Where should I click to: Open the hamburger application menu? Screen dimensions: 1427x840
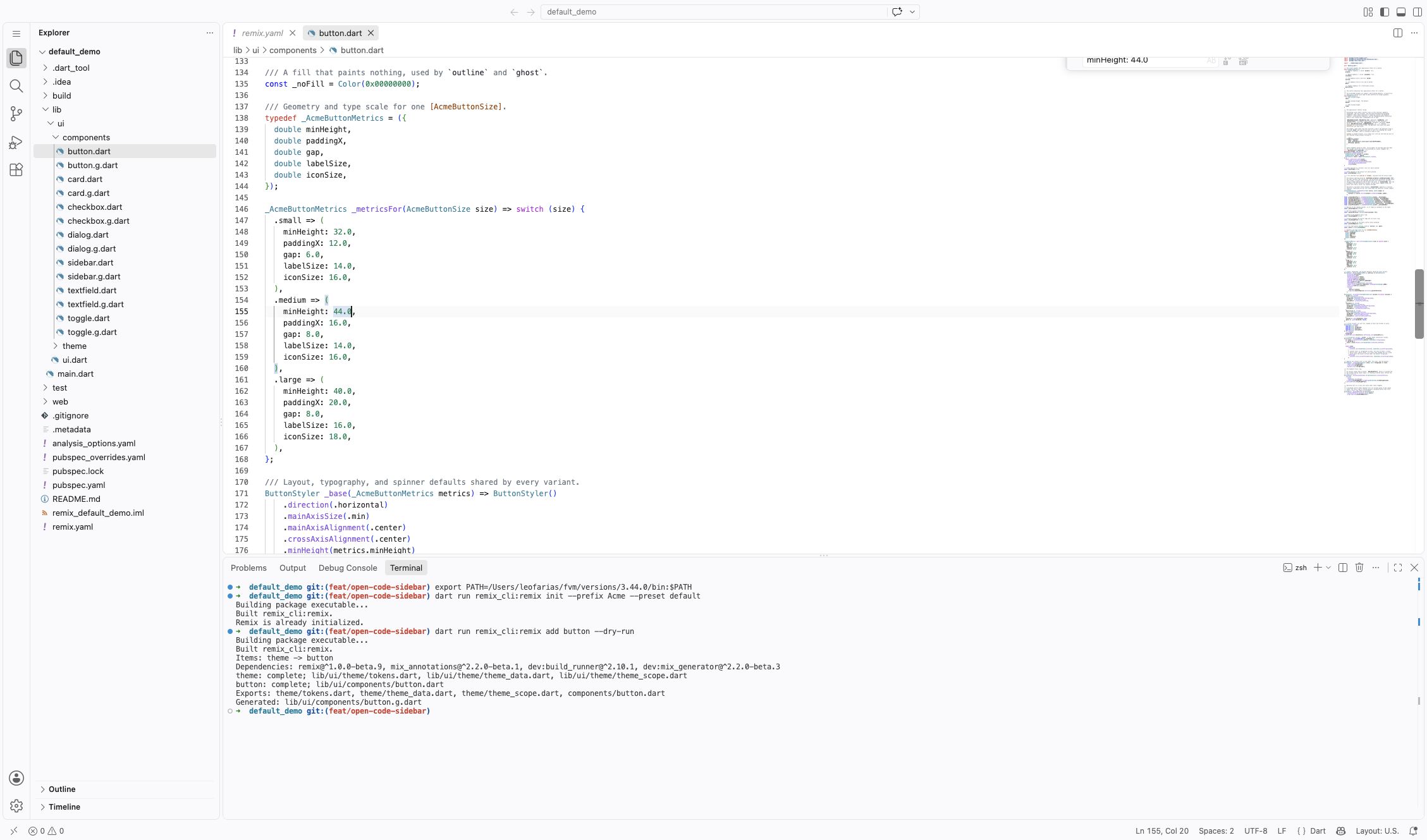16,33
